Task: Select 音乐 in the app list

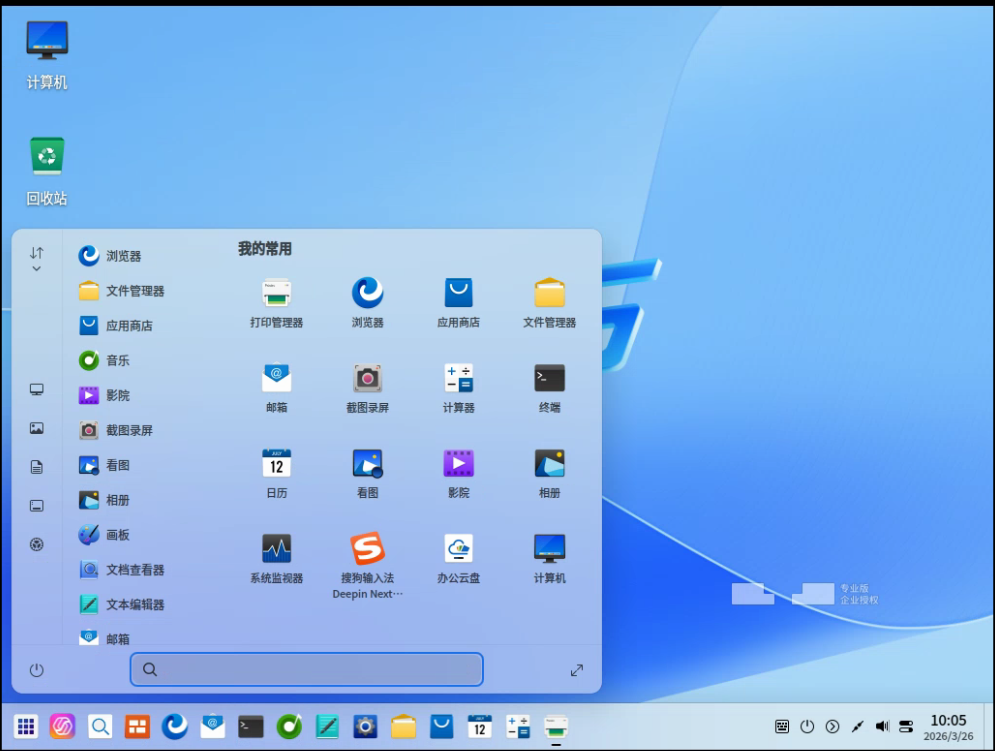Action: tap(118, 360)
